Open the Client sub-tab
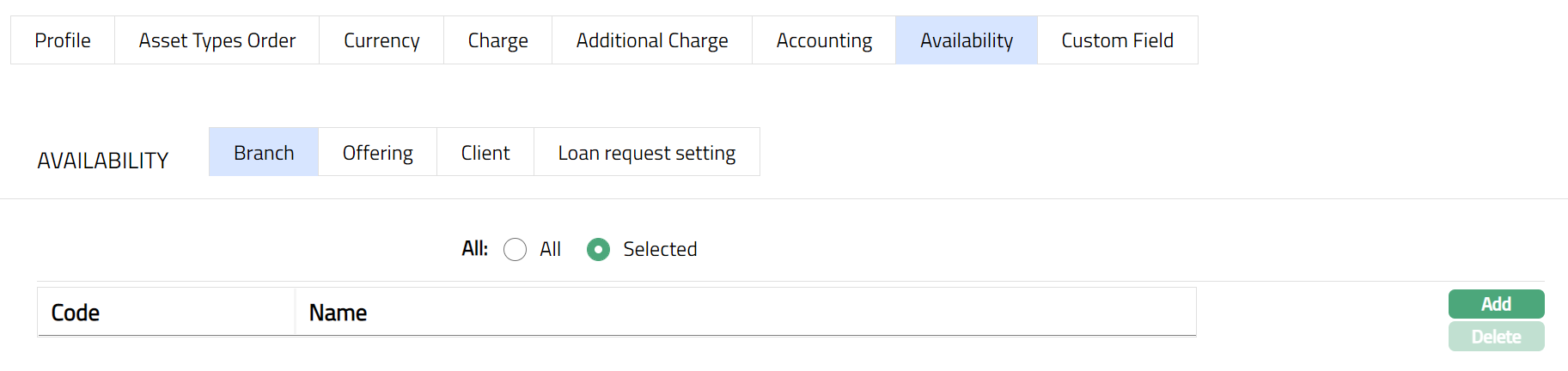Viewport: 1568px width, 371px height. [485, 153]
